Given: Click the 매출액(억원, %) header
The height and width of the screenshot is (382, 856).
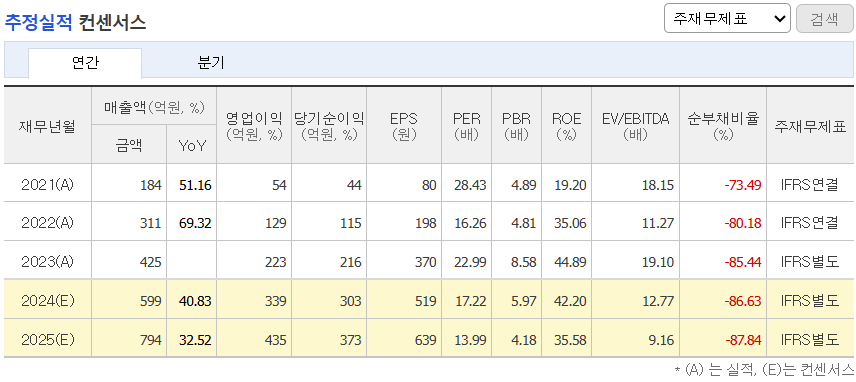Looking at the screenshot, I should click(x=154, y=107).
